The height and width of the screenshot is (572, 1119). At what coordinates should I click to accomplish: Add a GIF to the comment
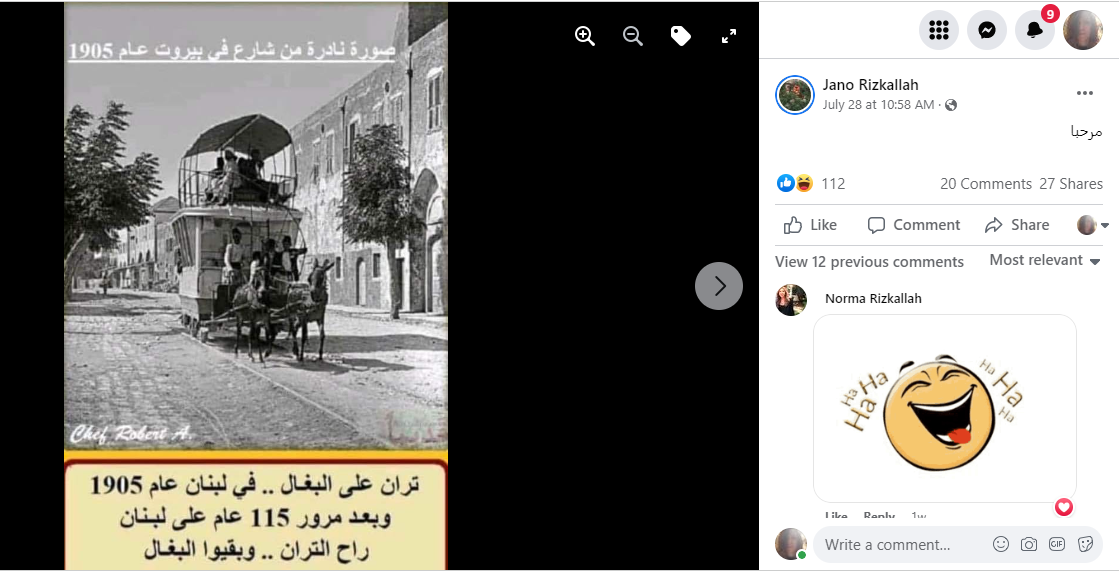click(1057, 544)
